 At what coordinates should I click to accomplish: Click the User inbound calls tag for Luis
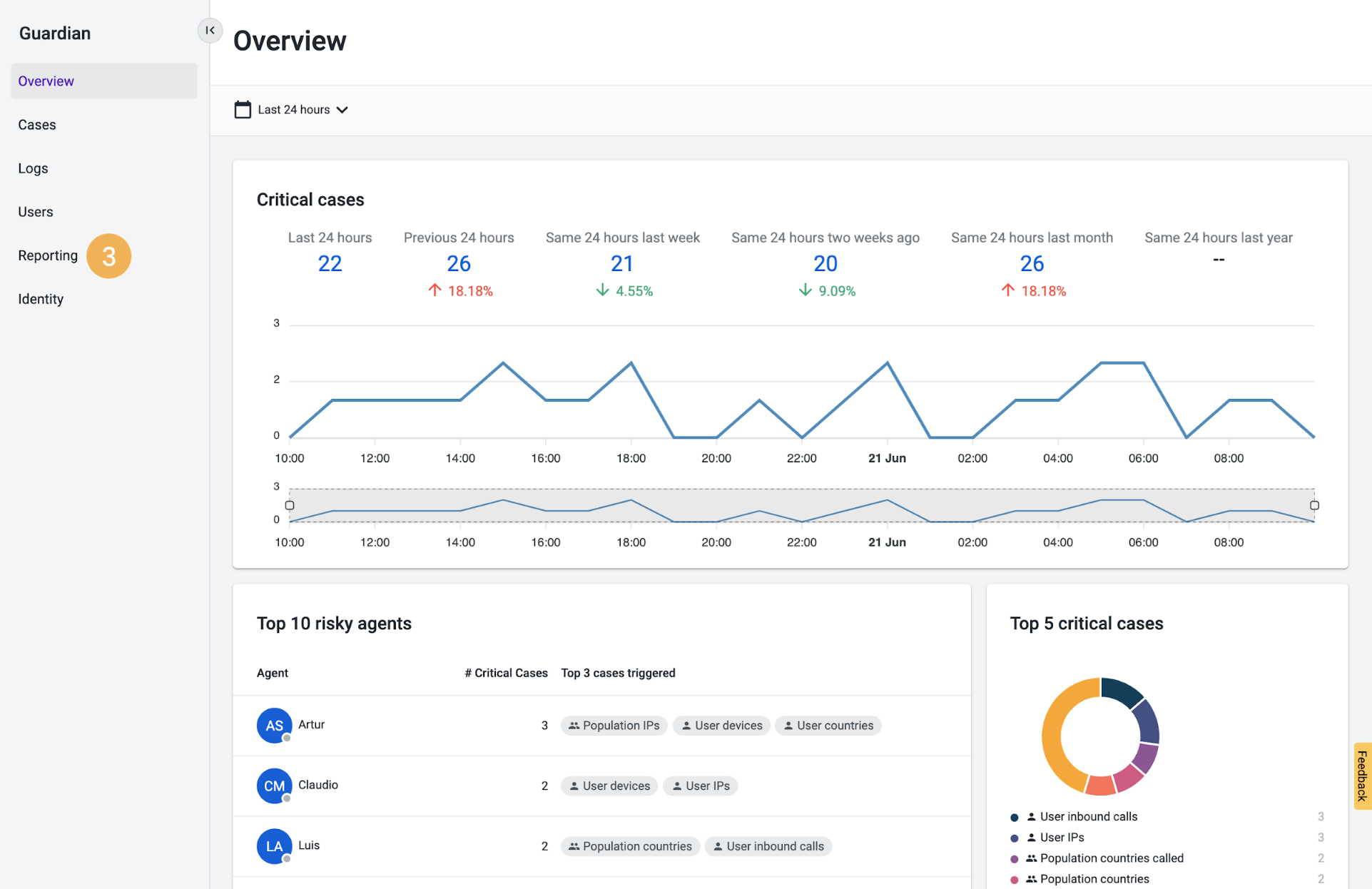point(768,846)
